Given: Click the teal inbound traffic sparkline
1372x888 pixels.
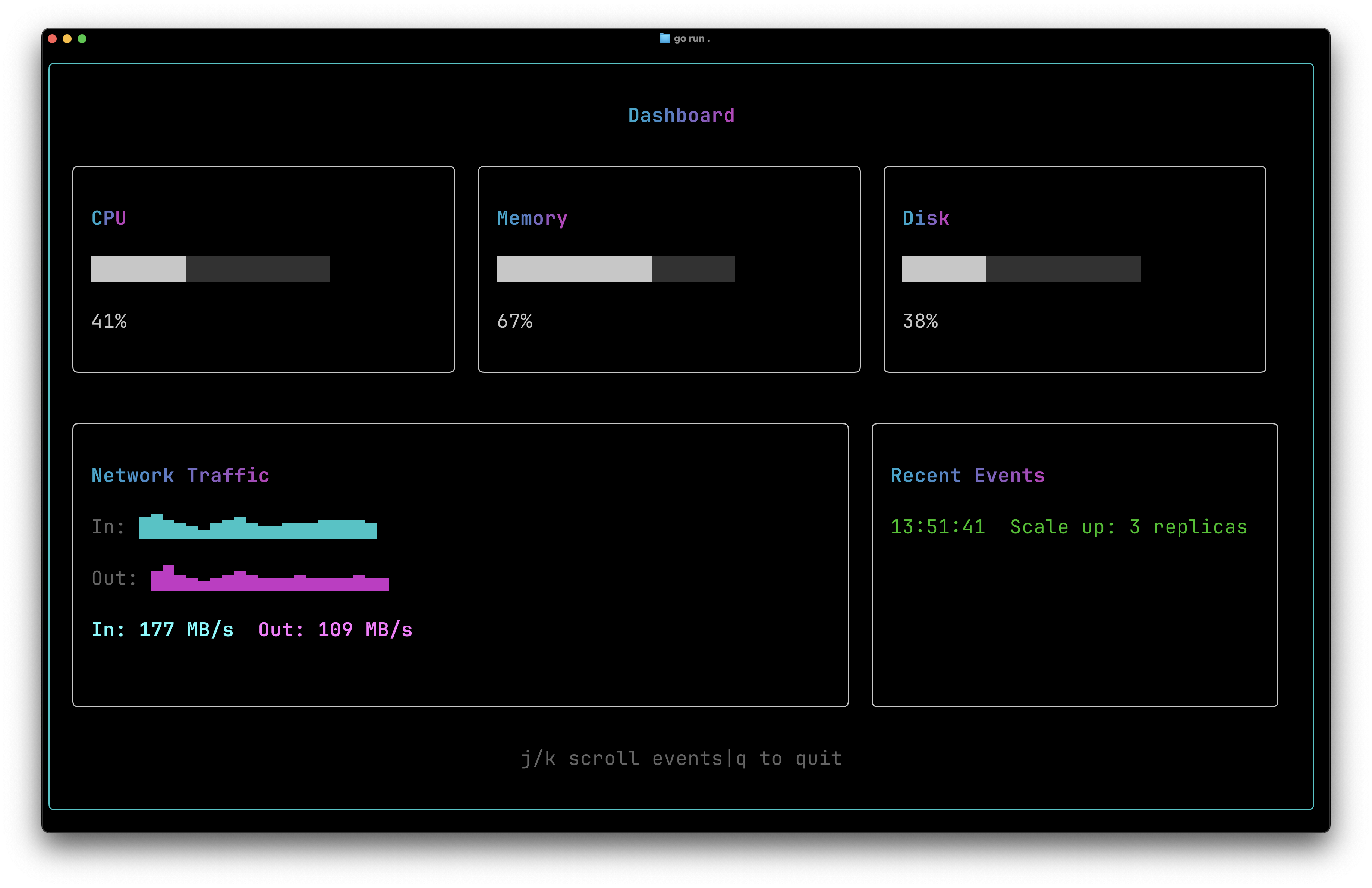Looking at the screenshot, I should pos(258,526).
